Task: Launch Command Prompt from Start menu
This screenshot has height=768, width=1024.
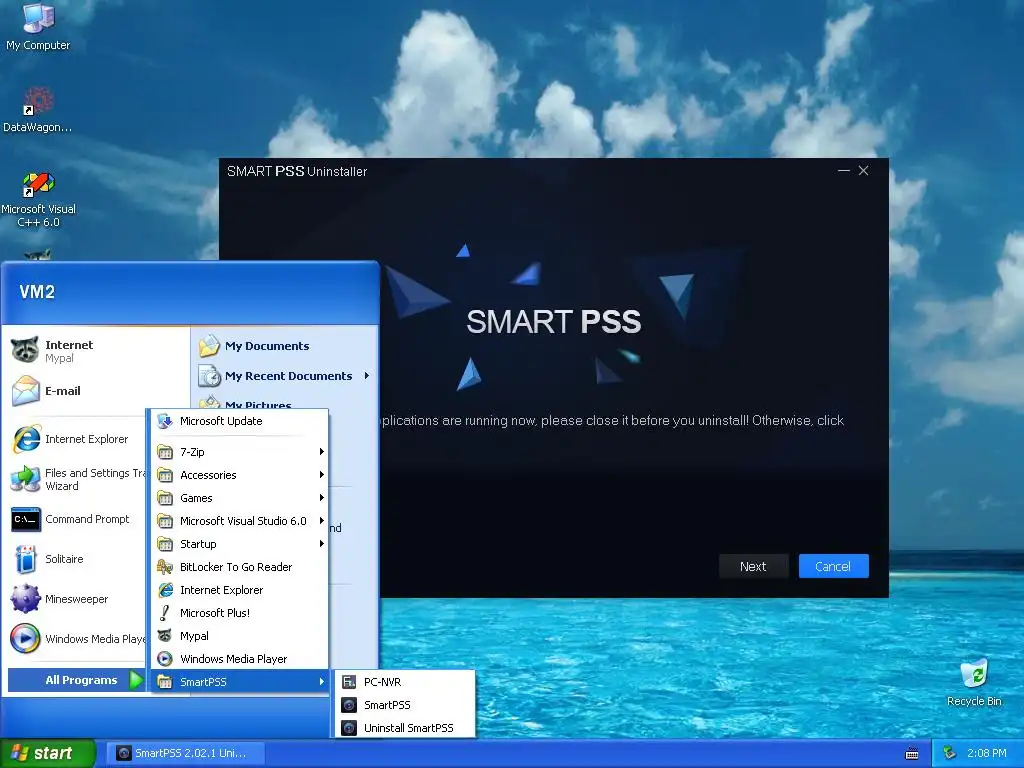Action: coord(75,519)
